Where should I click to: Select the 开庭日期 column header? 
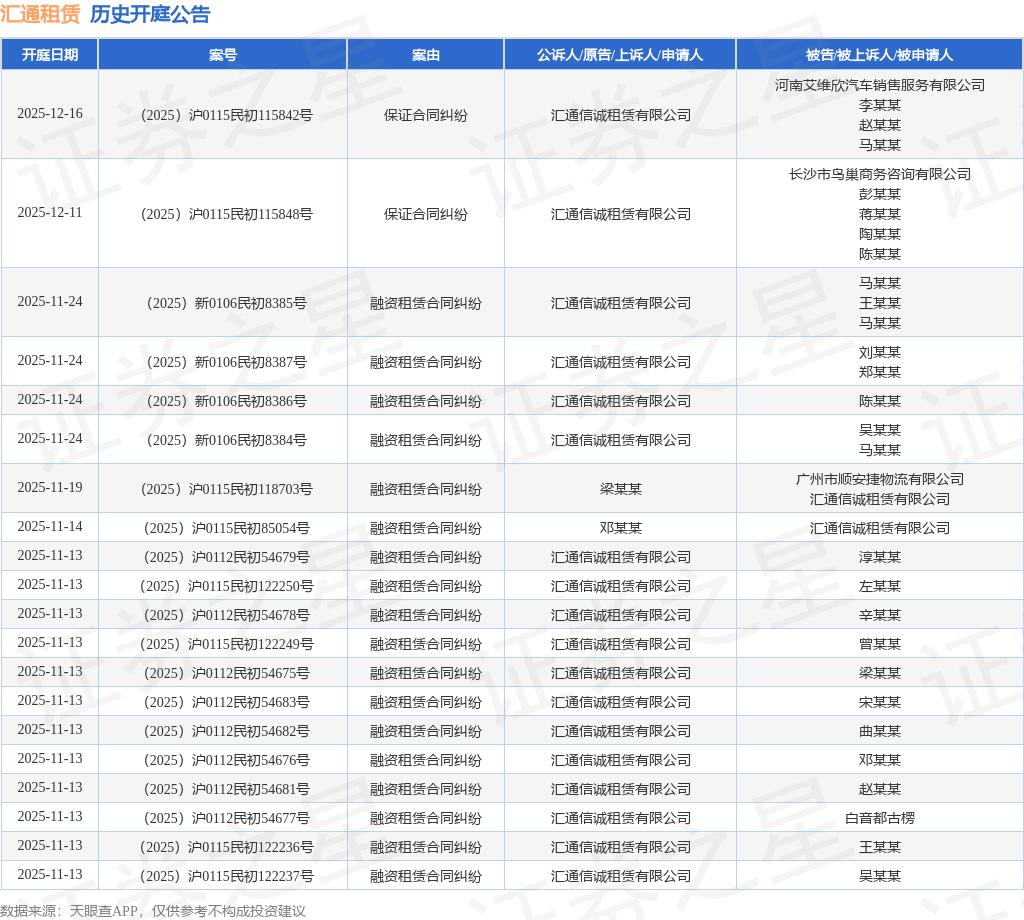coord(50,55)
